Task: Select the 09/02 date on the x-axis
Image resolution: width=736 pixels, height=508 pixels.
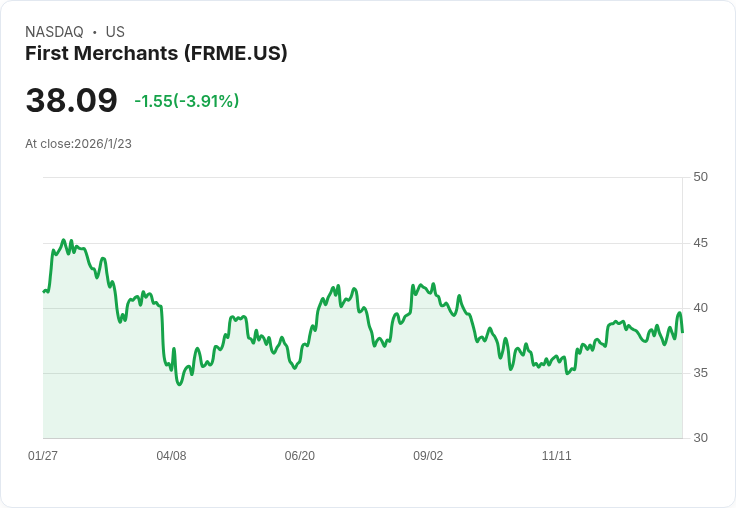Action: point(428,456)
